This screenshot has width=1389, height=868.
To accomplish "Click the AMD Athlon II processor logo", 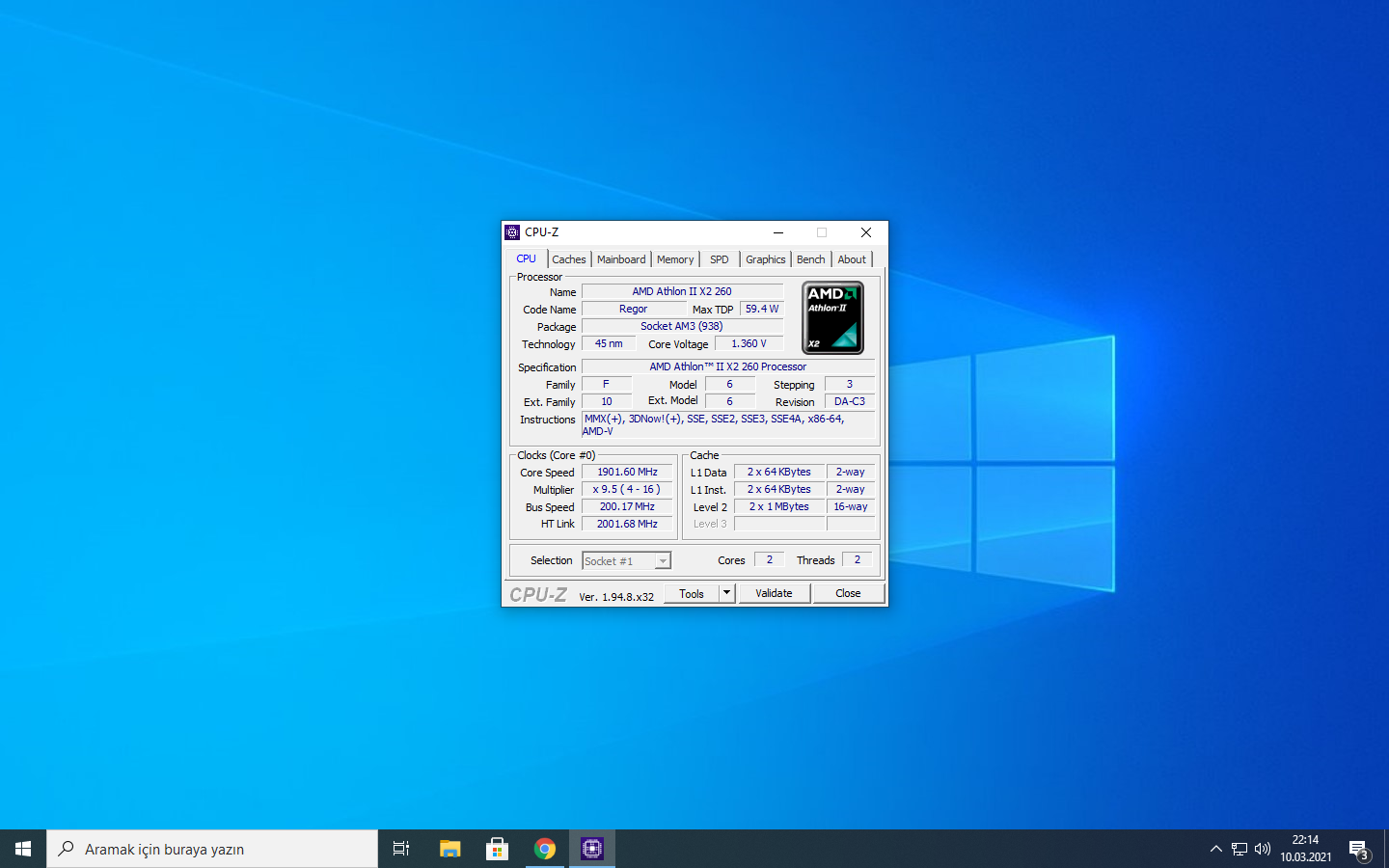I will click(832, 317).
